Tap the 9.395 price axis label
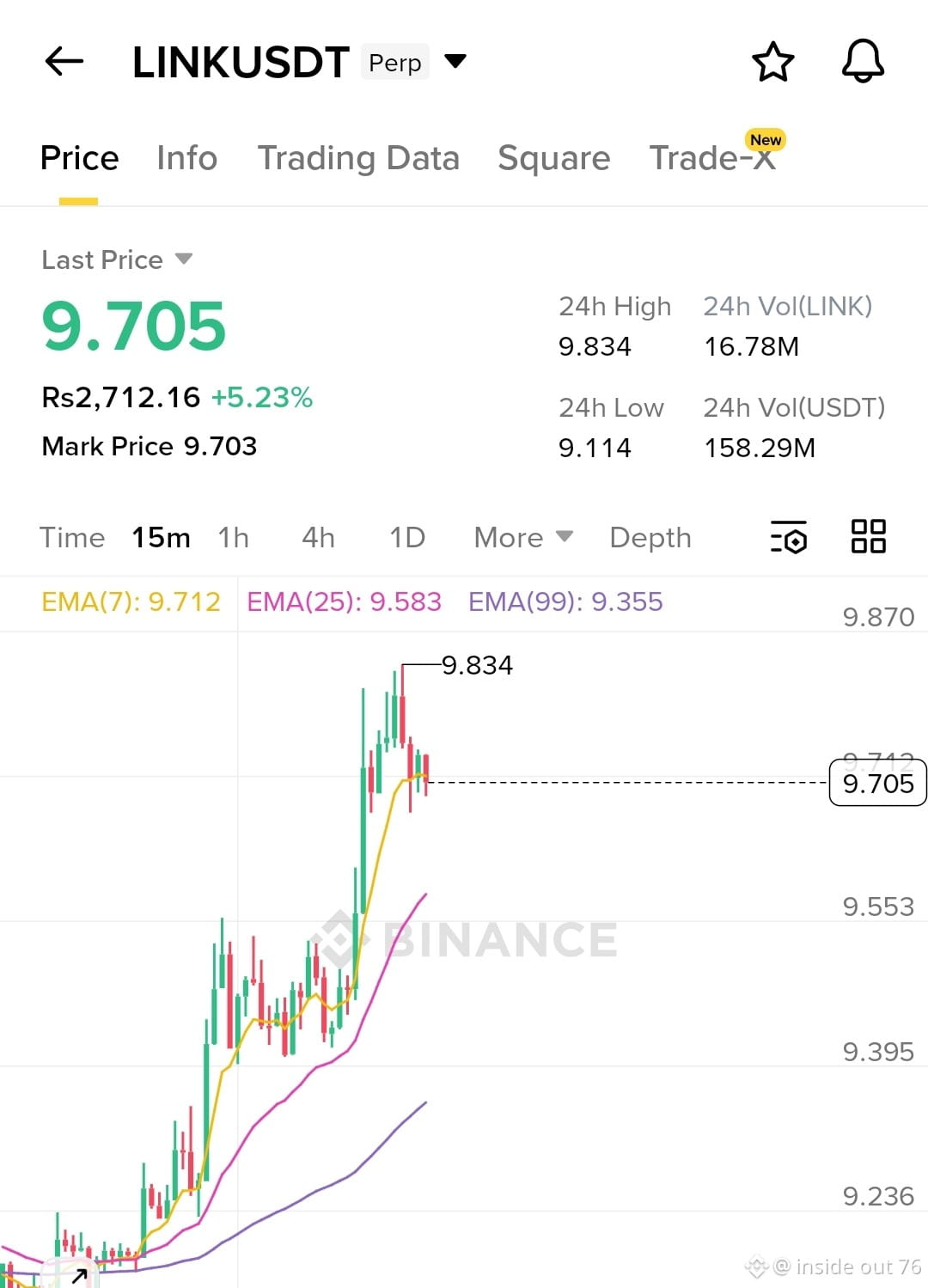 tap(878, 1052)
